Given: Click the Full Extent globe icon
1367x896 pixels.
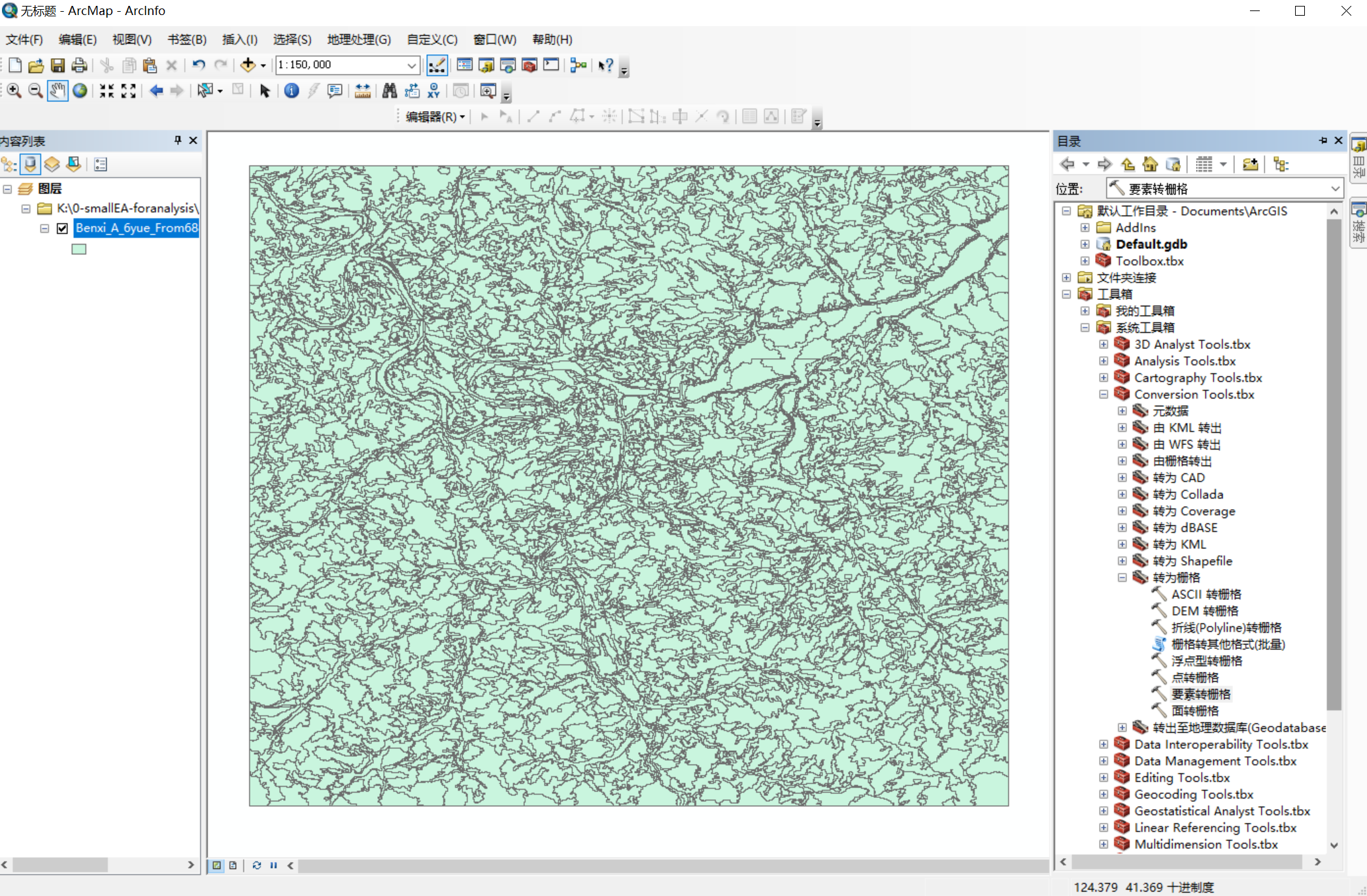Looking at the screenshot, I should 80,91.
